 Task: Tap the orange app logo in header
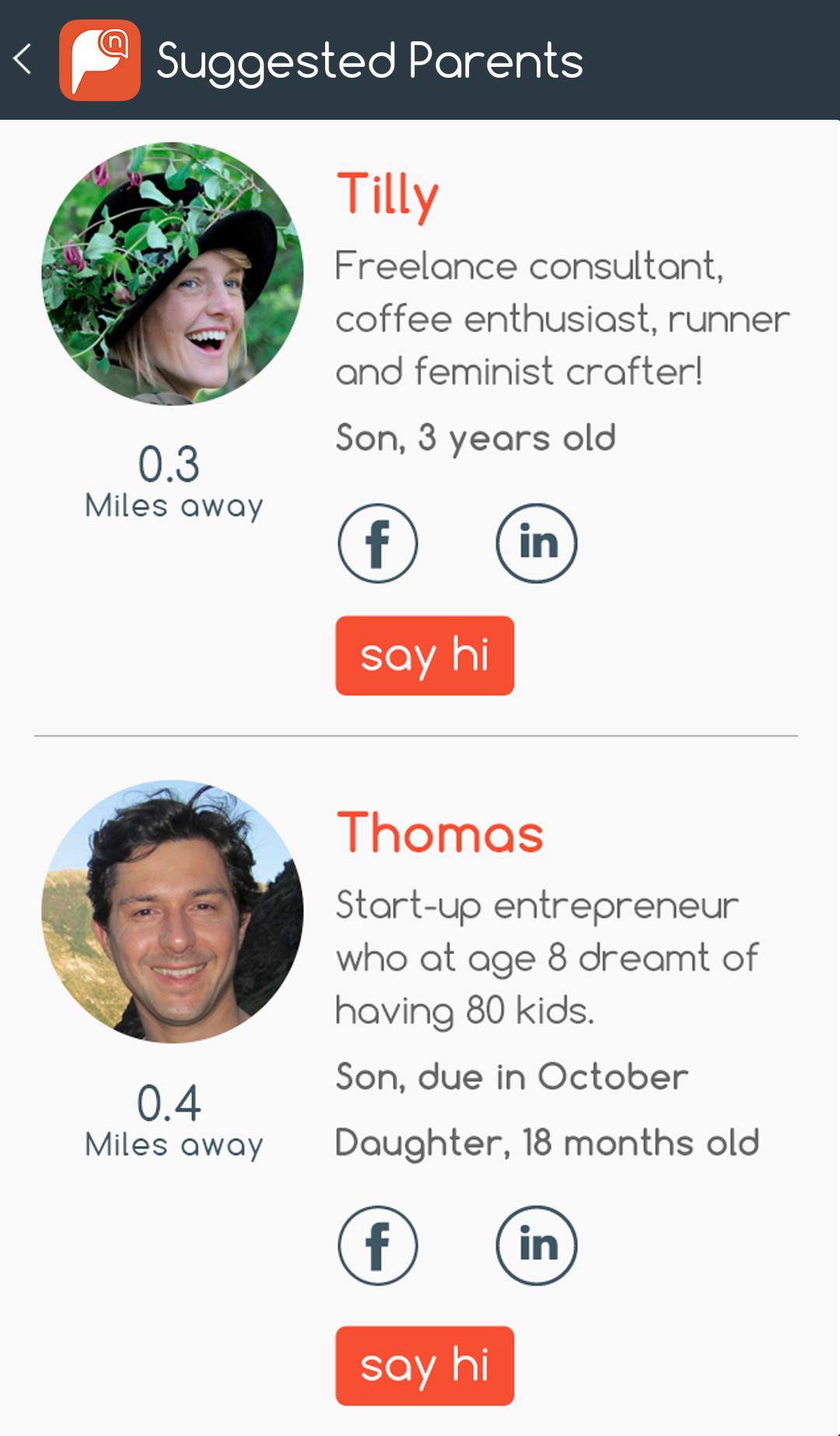[100, 60]
